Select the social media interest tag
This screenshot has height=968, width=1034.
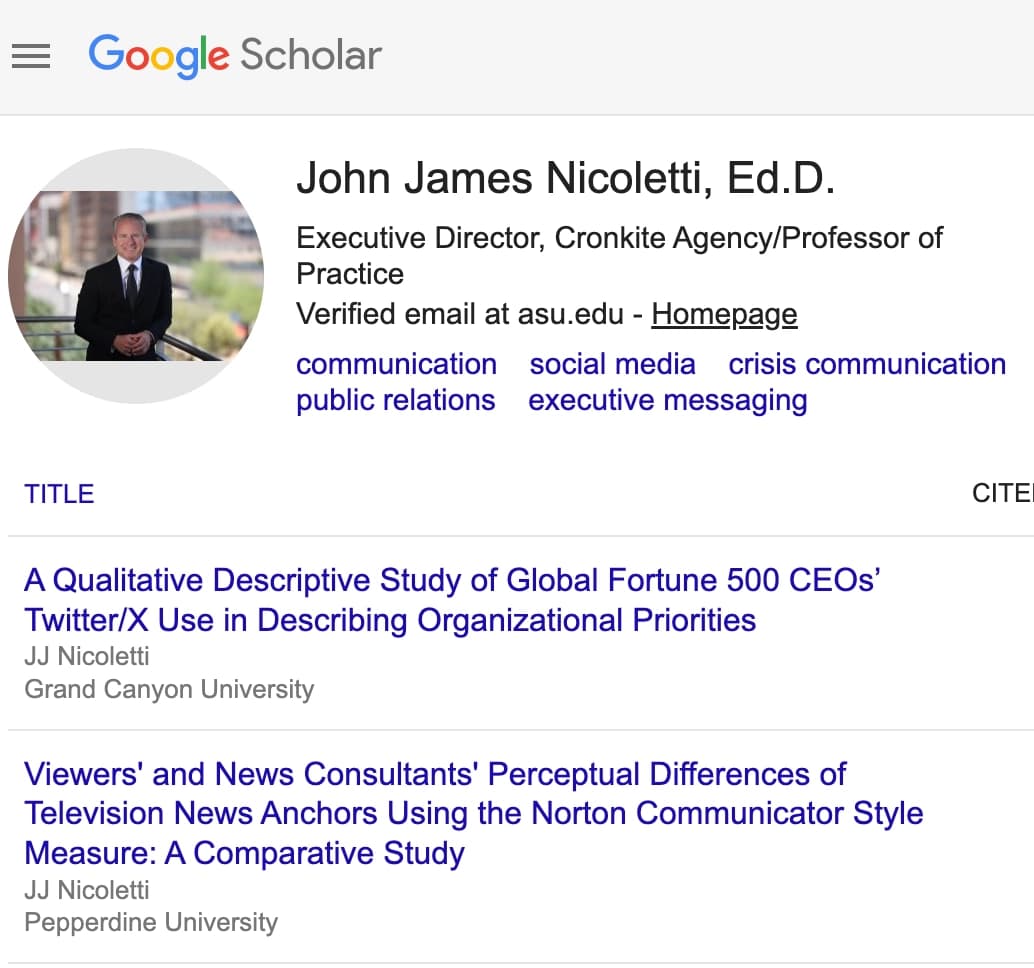coord(612,364)
